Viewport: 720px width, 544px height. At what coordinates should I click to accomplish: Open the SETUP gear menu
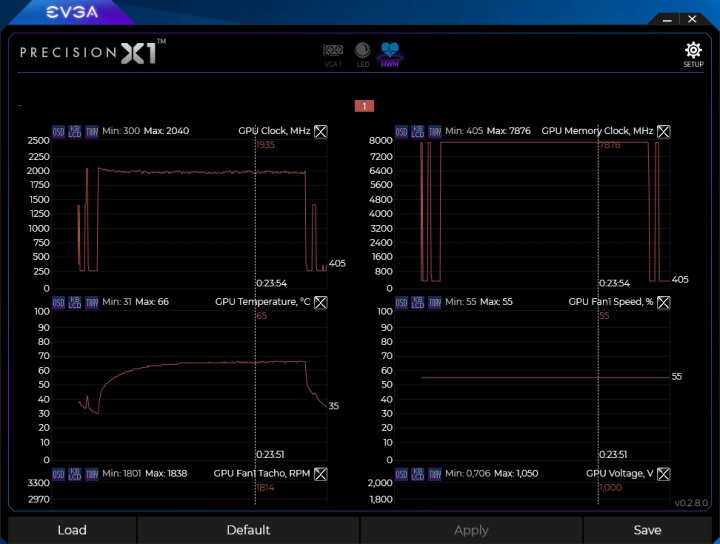[x=693, y=55]
